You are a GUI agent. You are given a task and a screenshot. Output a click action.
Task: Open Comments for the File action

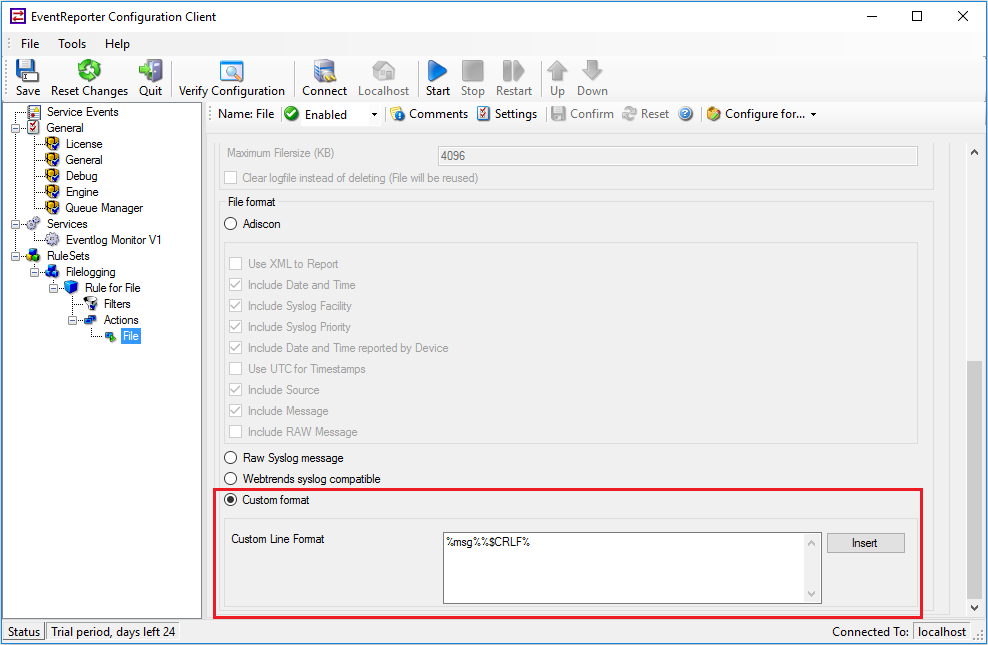pos(429,114)
